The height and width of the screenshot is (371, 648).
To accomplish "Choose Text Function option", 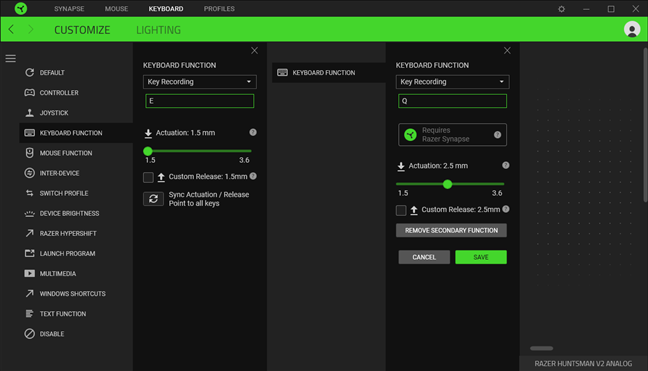I will click(76, 314).
